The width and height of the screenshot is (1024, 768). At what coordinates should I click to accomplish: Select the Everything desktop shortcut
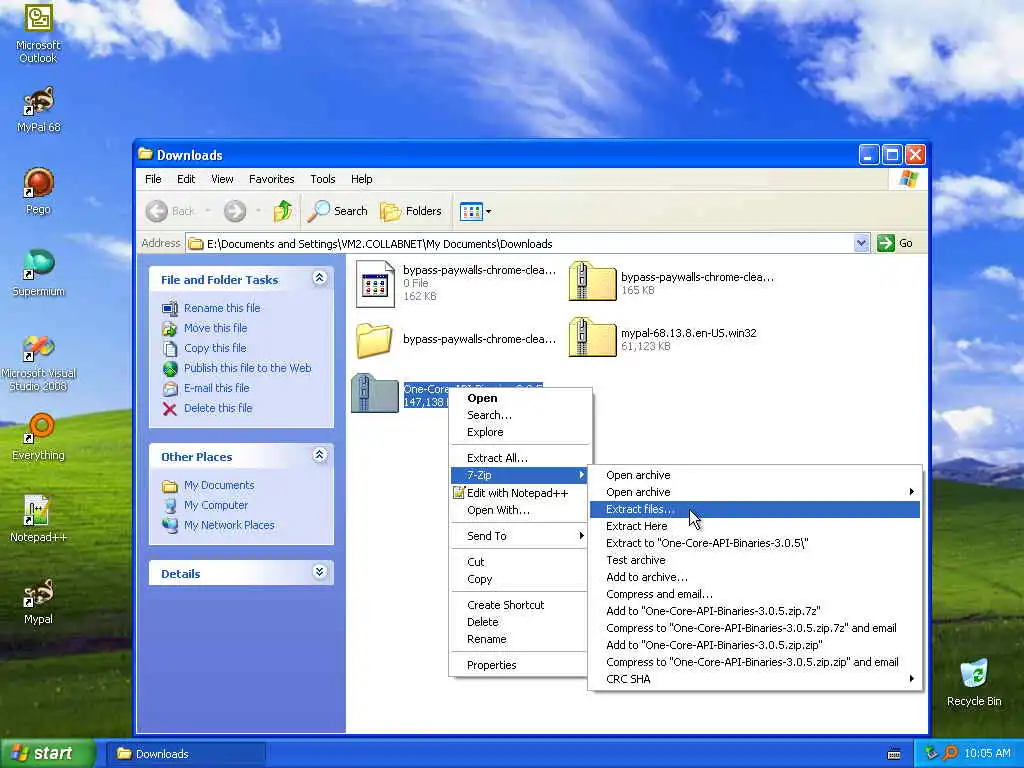(x=38, y=437)
